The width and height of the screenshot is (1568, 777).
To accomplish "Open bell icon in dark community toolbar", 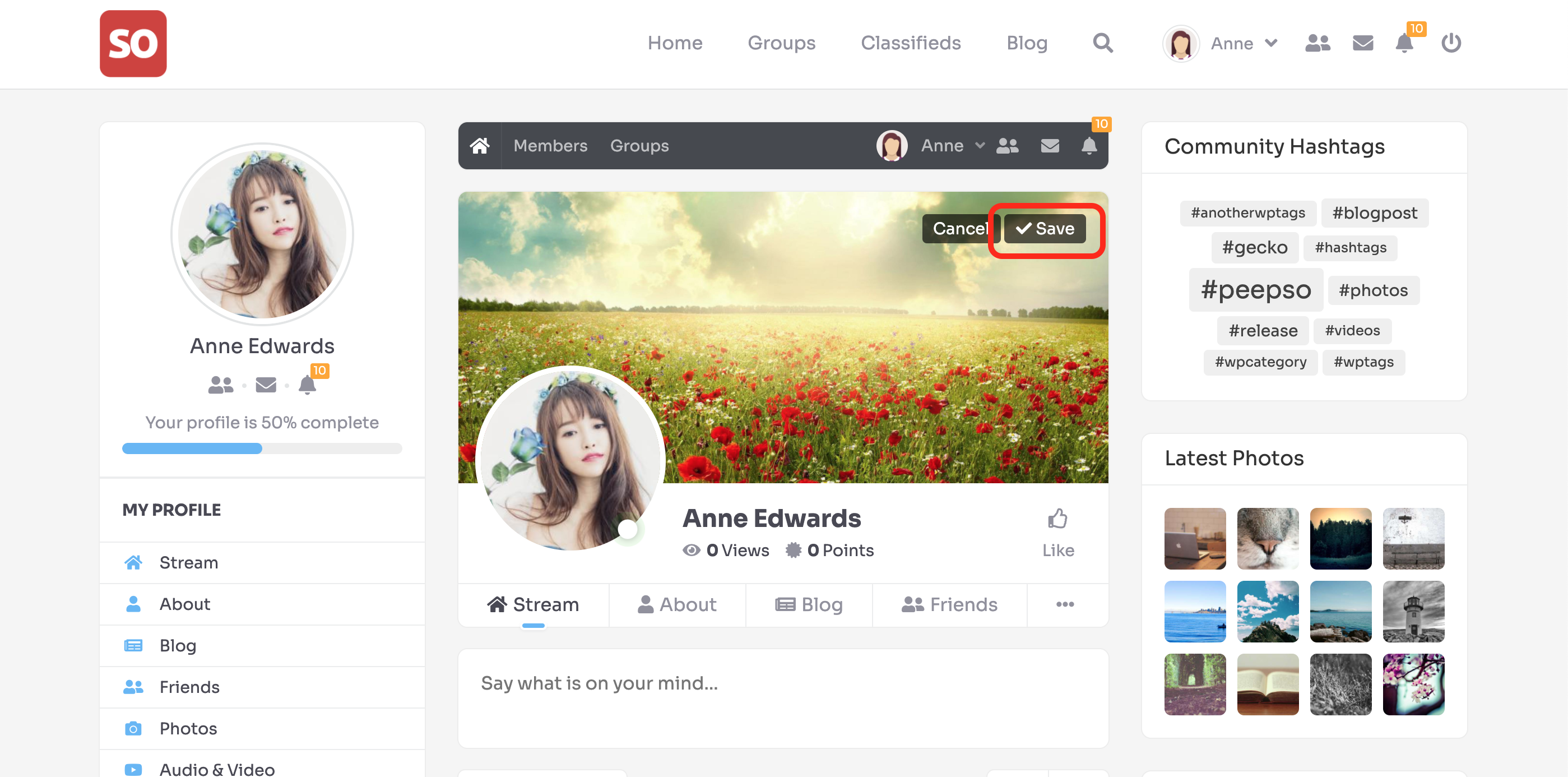I will [x=1088, y=146].
